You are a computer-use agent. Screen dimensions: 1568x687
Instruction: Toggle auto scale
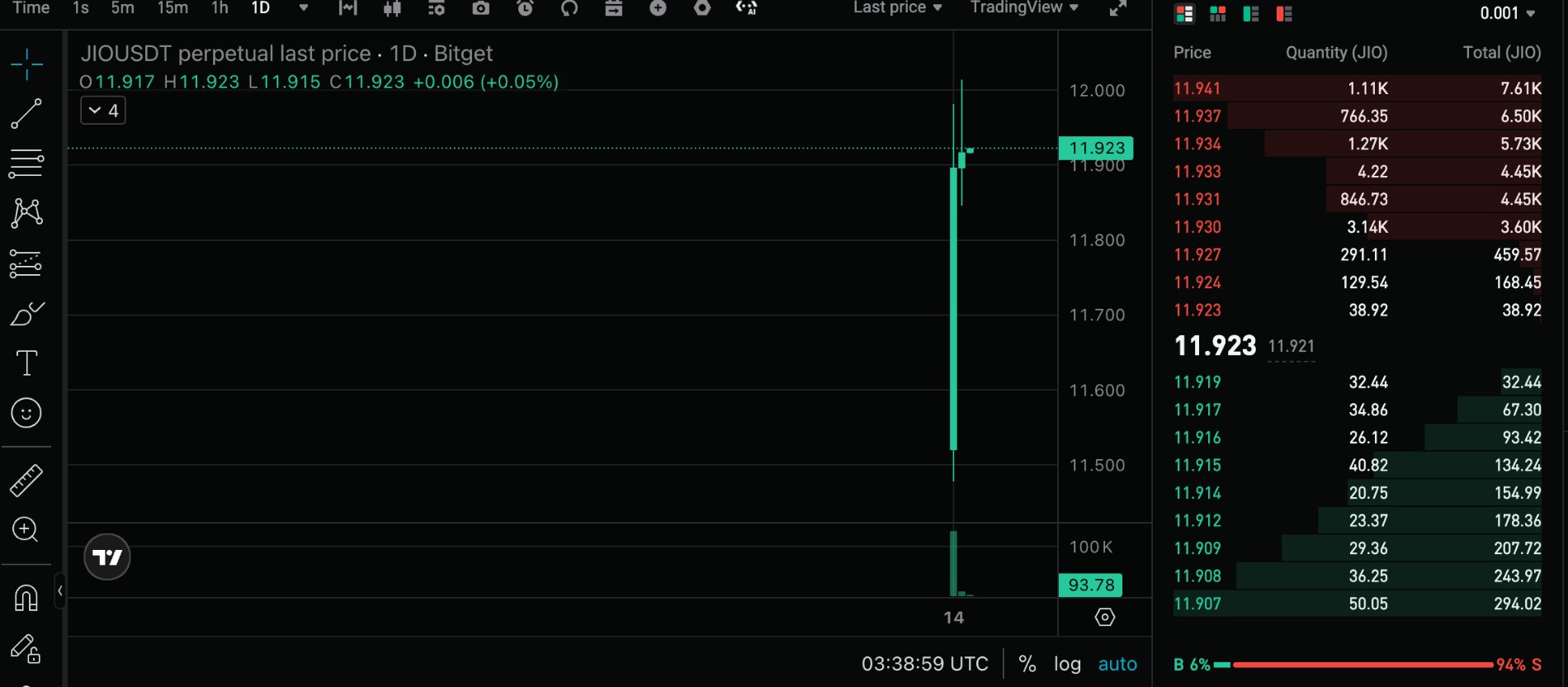coord(1117,664)
